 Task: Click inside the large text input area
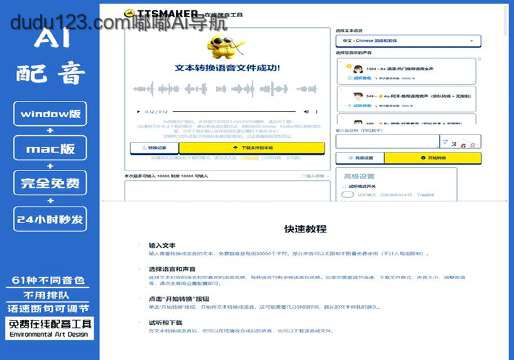pyautogui.click(x=227, y=191)
